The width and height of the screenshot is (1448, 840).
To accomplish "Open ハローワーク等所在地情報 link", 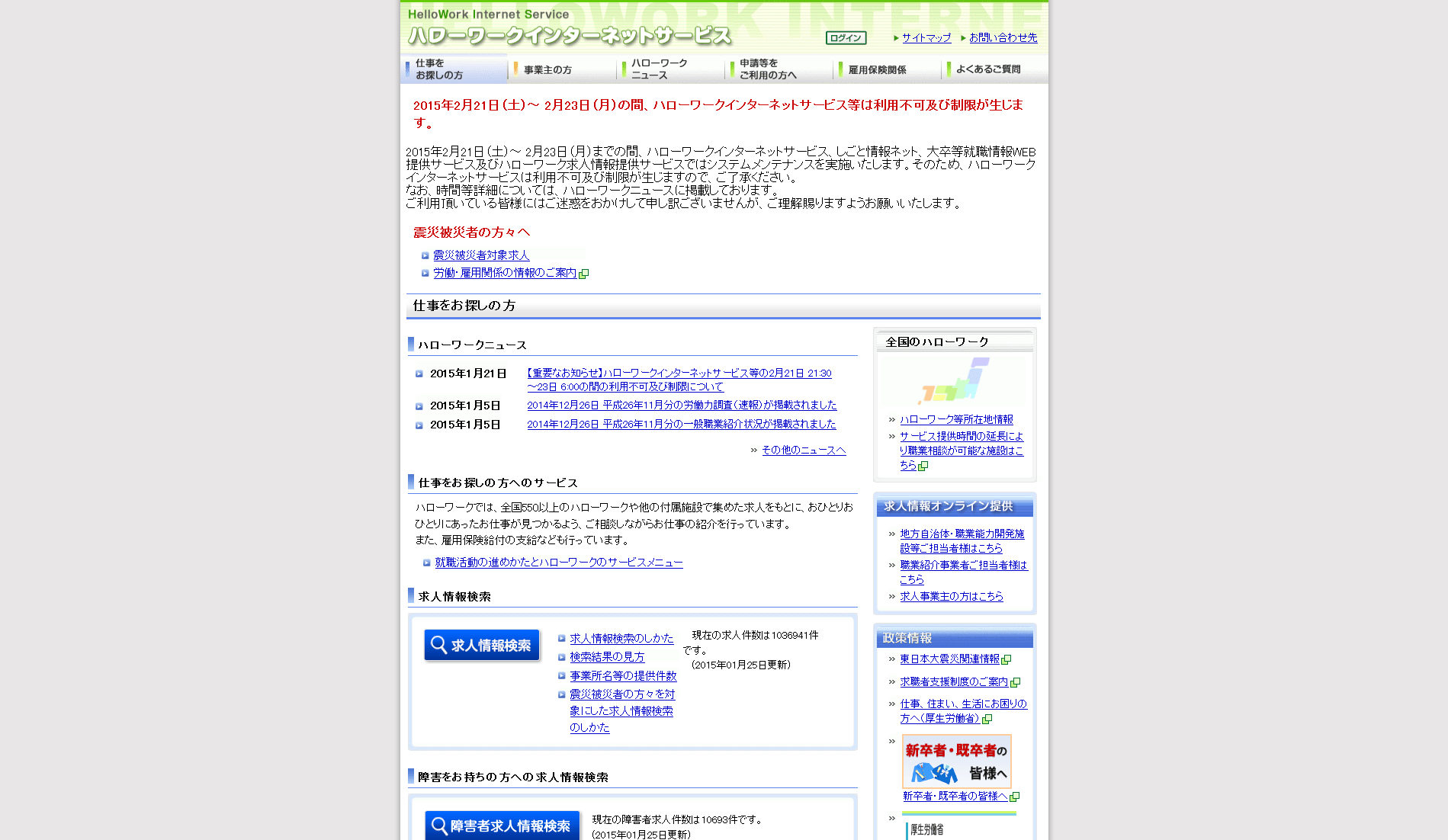I will click(x=956, y=420).
